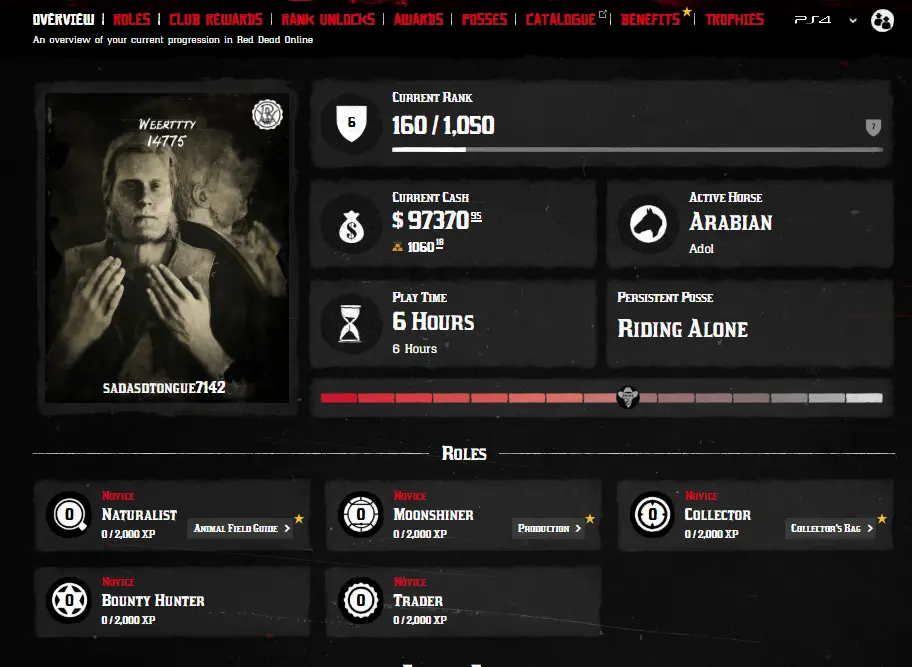Image resolution: width=912 pixels, height=667 pixels.
Task: Click the rank 6 shield icon
Action: 351,123
